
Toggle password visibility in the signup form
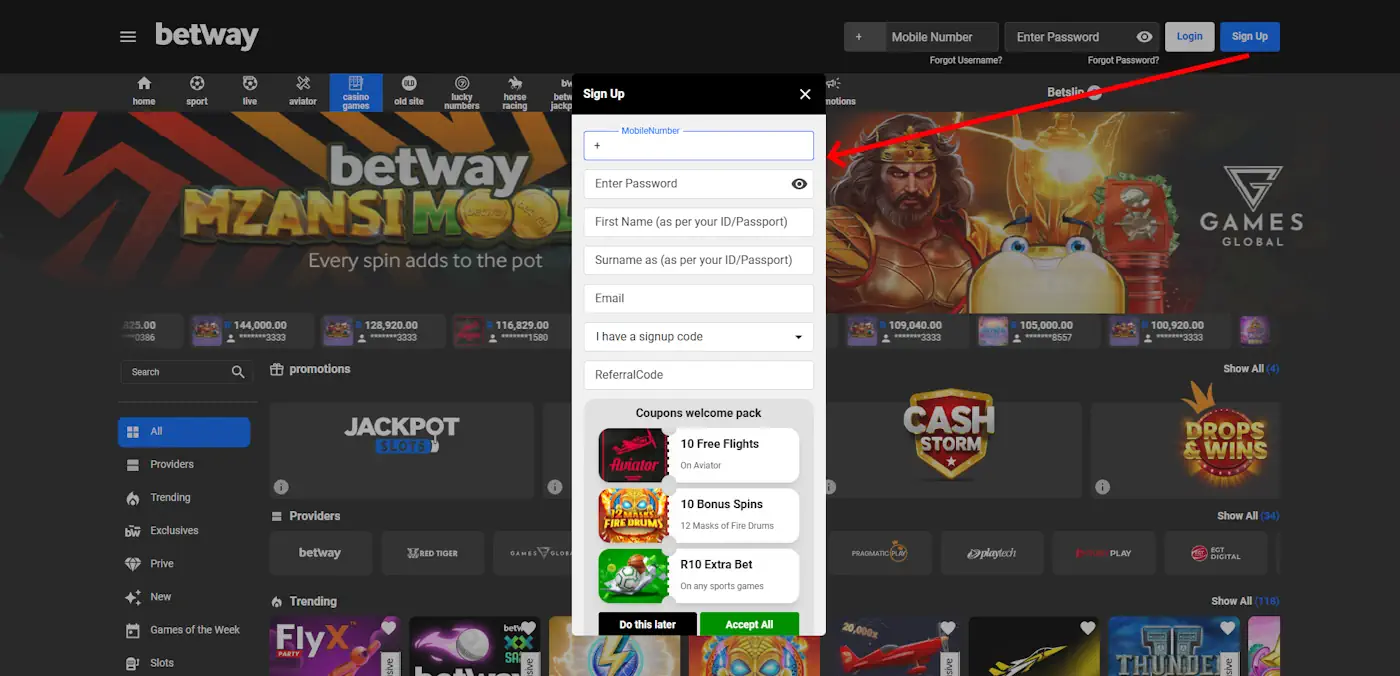(799, 184)
